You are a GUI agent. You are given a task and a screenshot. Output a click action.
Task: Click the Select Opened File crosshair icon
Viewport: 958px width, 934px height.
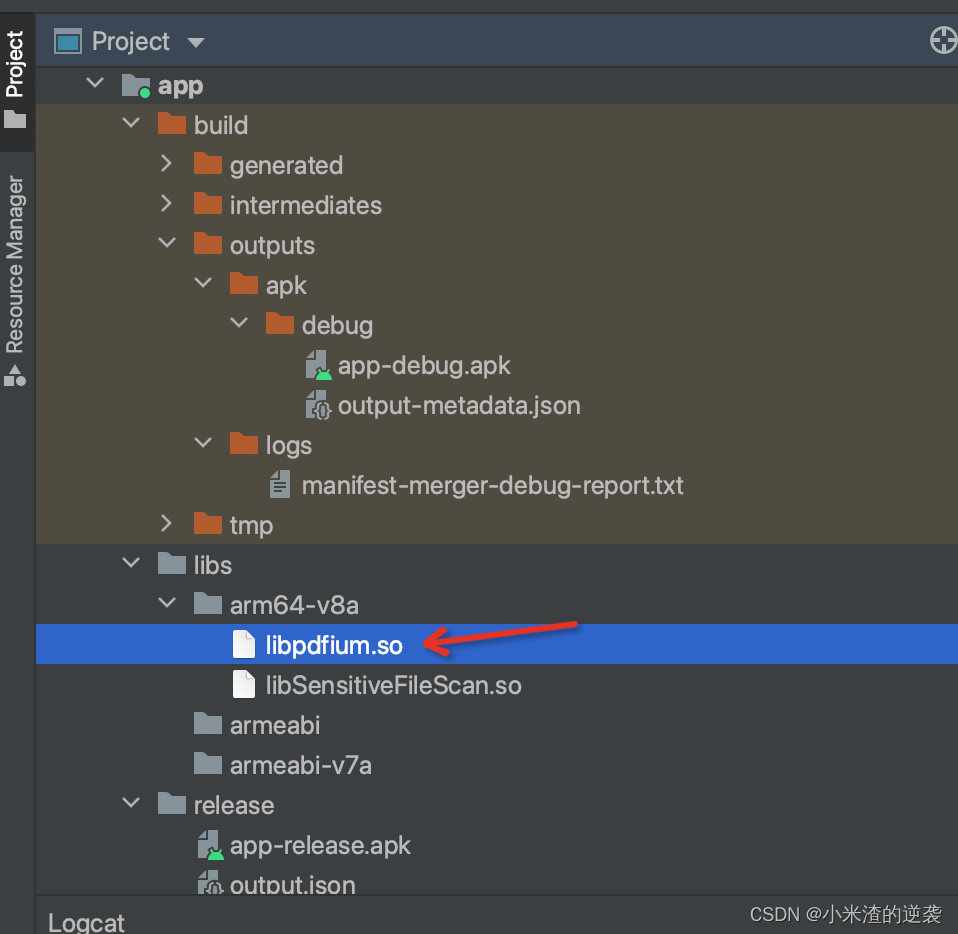[943, 40]
